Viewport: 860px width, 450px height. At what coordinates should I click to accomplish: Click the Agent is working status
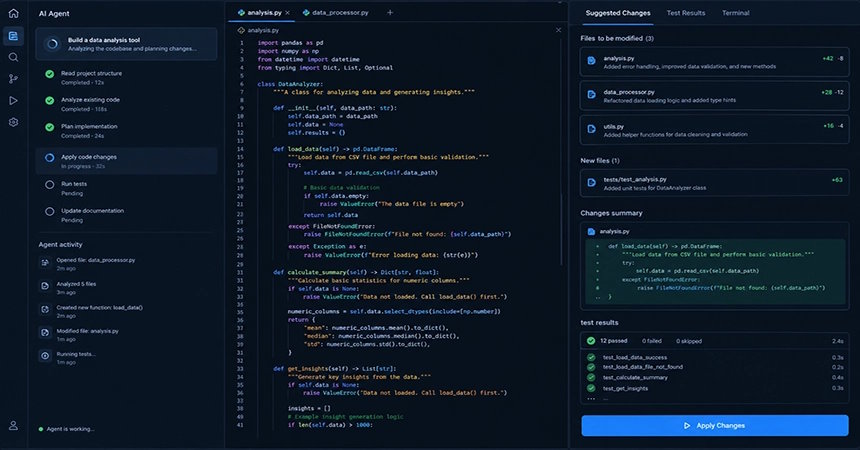point(66,429)
